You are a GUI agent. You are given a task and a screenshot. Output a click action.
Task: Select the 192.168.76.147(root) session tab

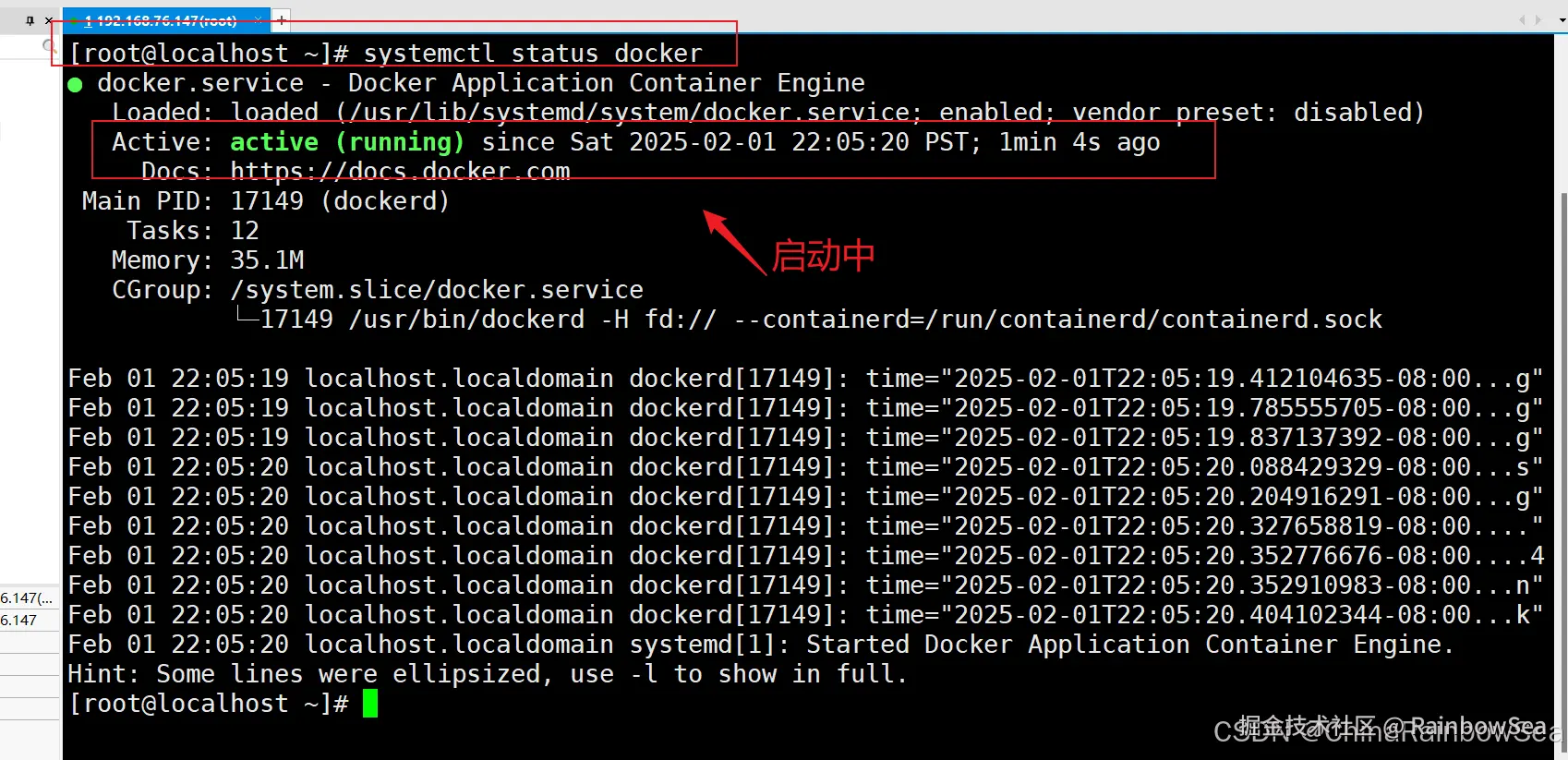click(161, 20)
